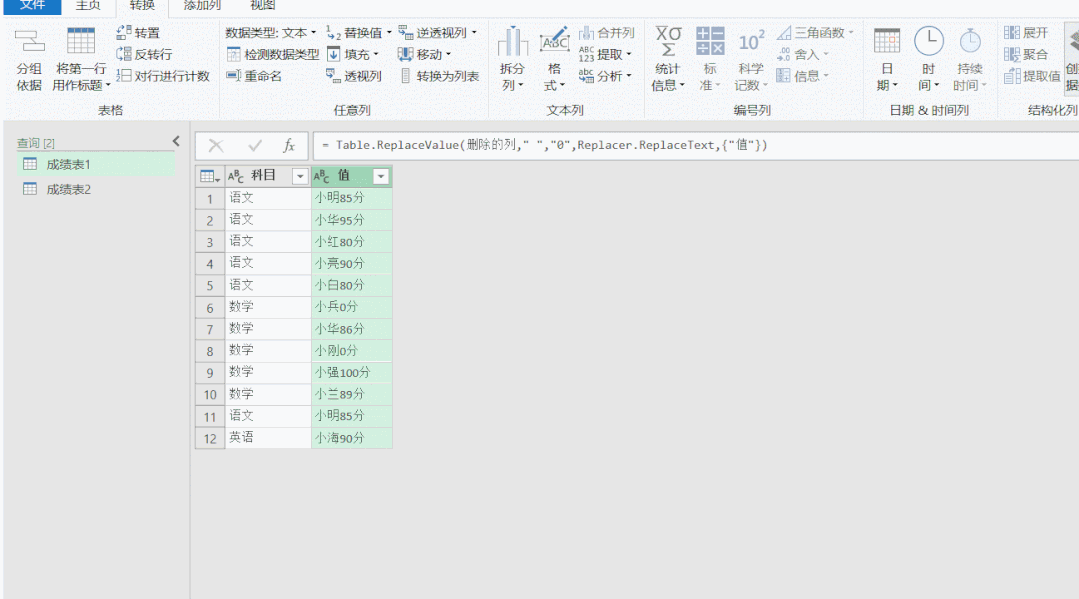Click the 透视列 (Pivot Column) button

coord(354,76)
